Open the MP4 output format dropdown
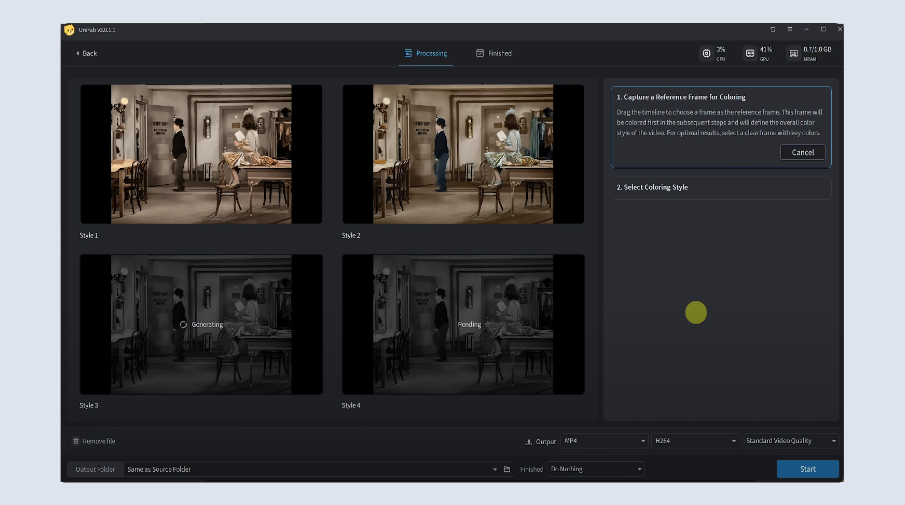Image resolution: width=905 pixels, height=505 pixels. coord(604,441)
